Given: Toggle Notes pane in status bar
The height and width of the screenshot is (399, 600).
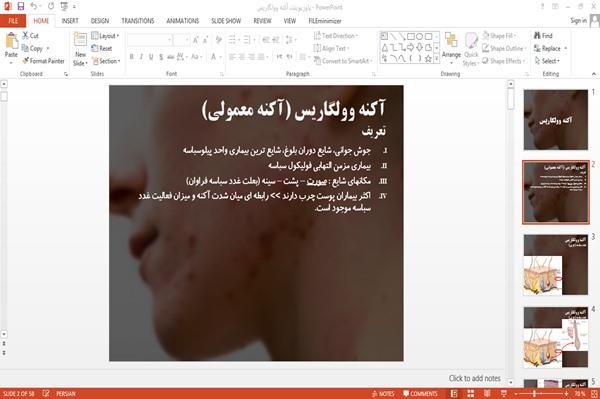Looking at the screenshot, I should pos(383,393).
